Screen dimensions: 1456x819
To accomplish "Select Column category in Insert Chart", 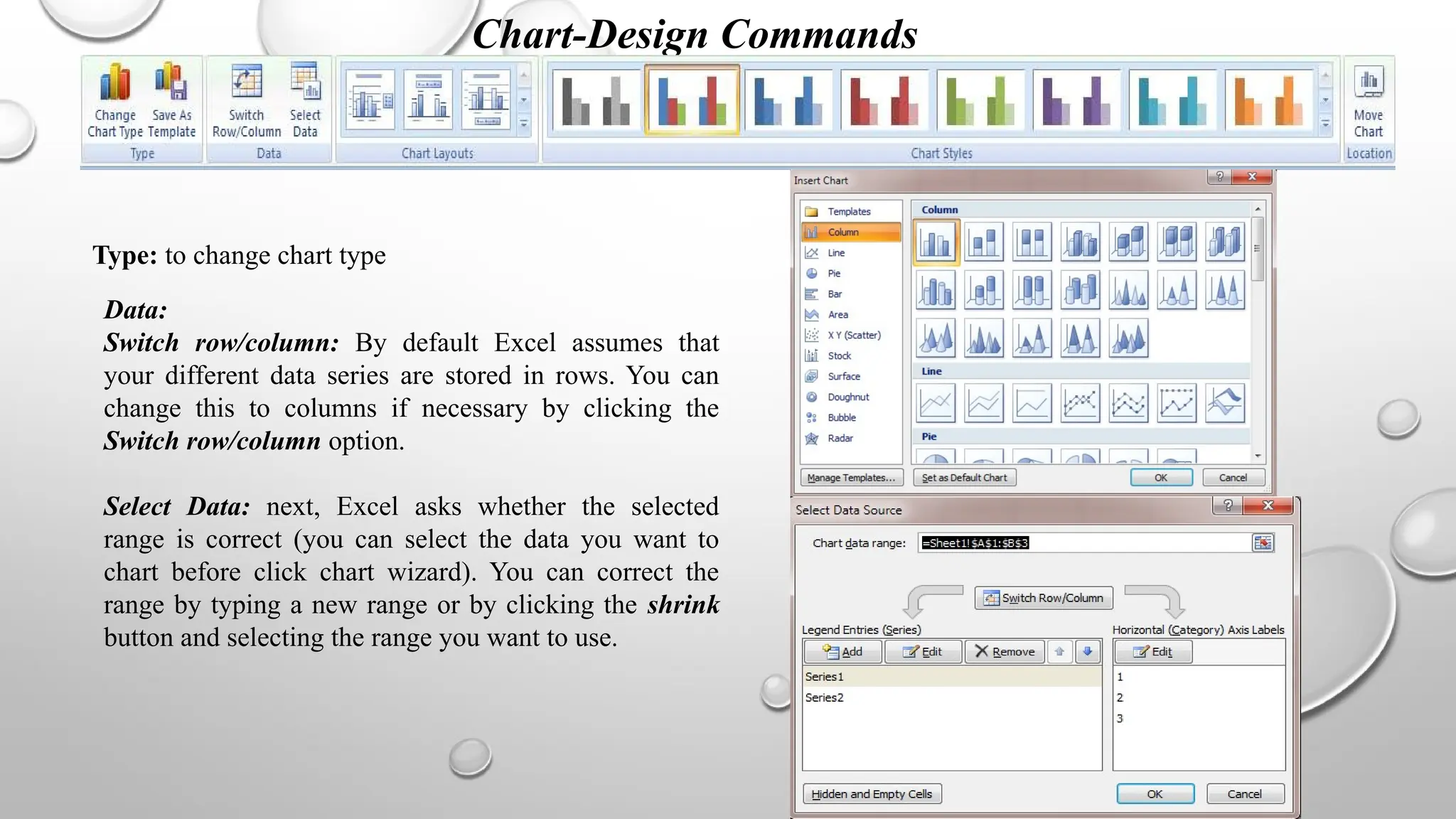I will [851, 232].
